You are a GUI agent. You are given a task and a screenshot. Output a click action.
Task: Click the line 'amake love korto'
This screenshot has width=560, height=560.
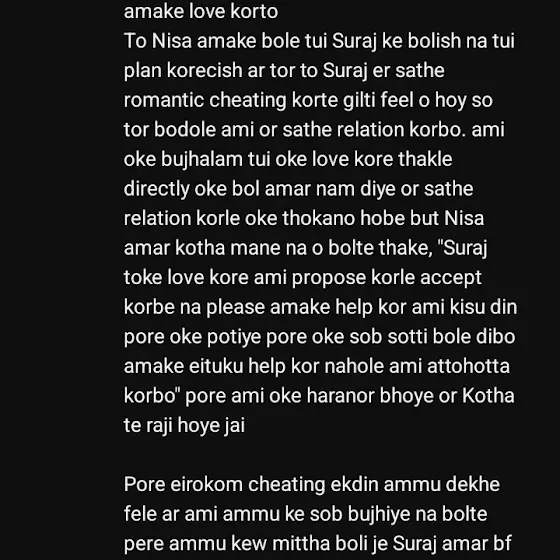(201, 11)
